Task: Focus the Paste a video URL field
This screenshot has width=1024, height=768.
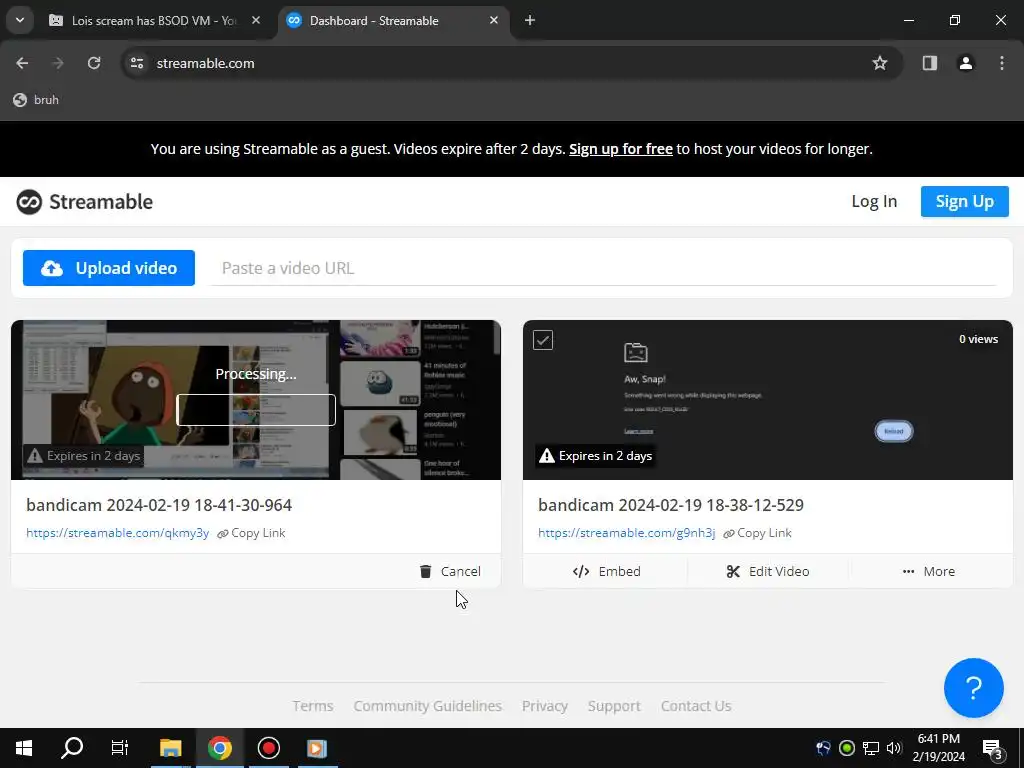Action: coord(602,268)
